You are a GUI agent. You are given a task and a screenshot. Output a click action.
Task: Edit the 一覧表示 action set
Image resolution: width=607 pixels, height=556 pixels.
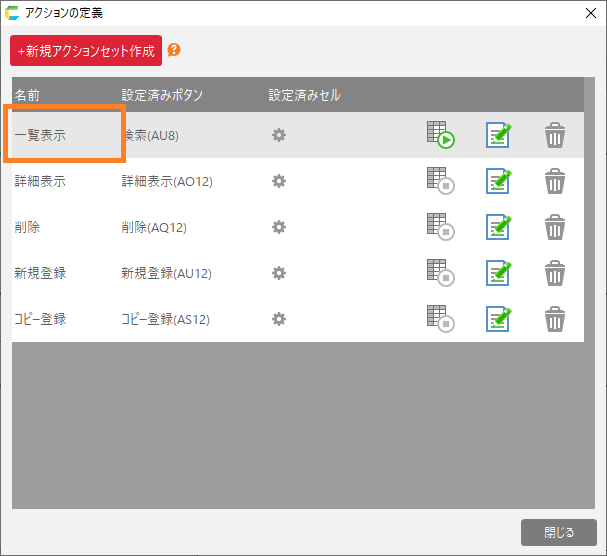point(498,135)
